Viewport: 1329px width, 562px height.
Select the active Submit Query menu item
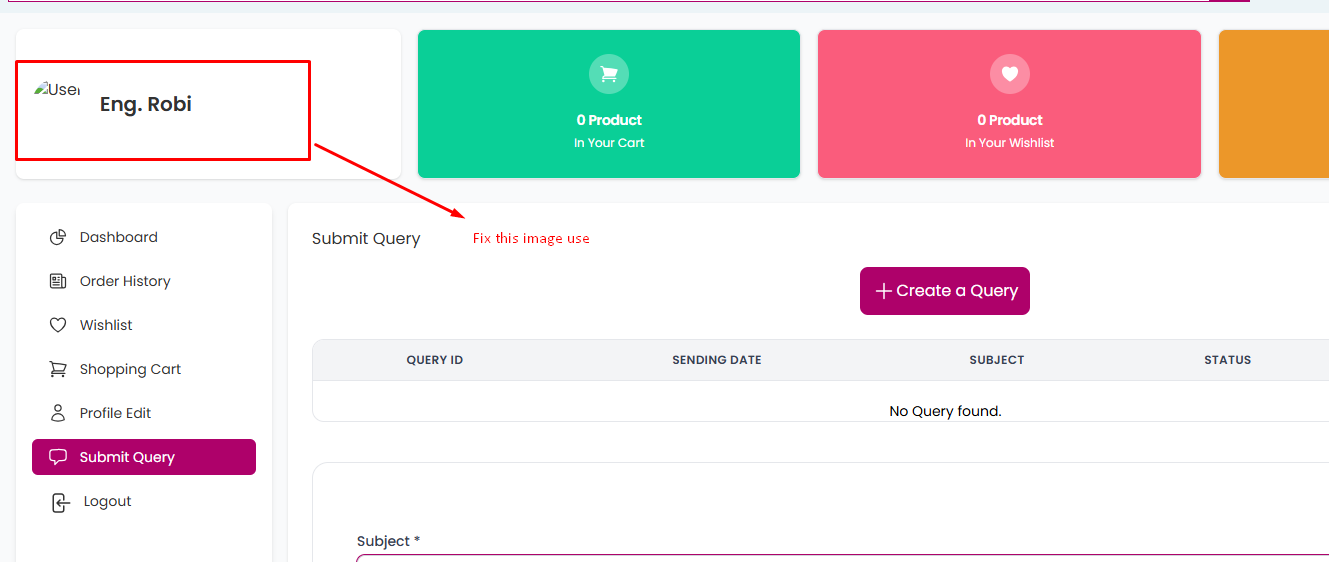pyautogui.click(x=144, y=457)
